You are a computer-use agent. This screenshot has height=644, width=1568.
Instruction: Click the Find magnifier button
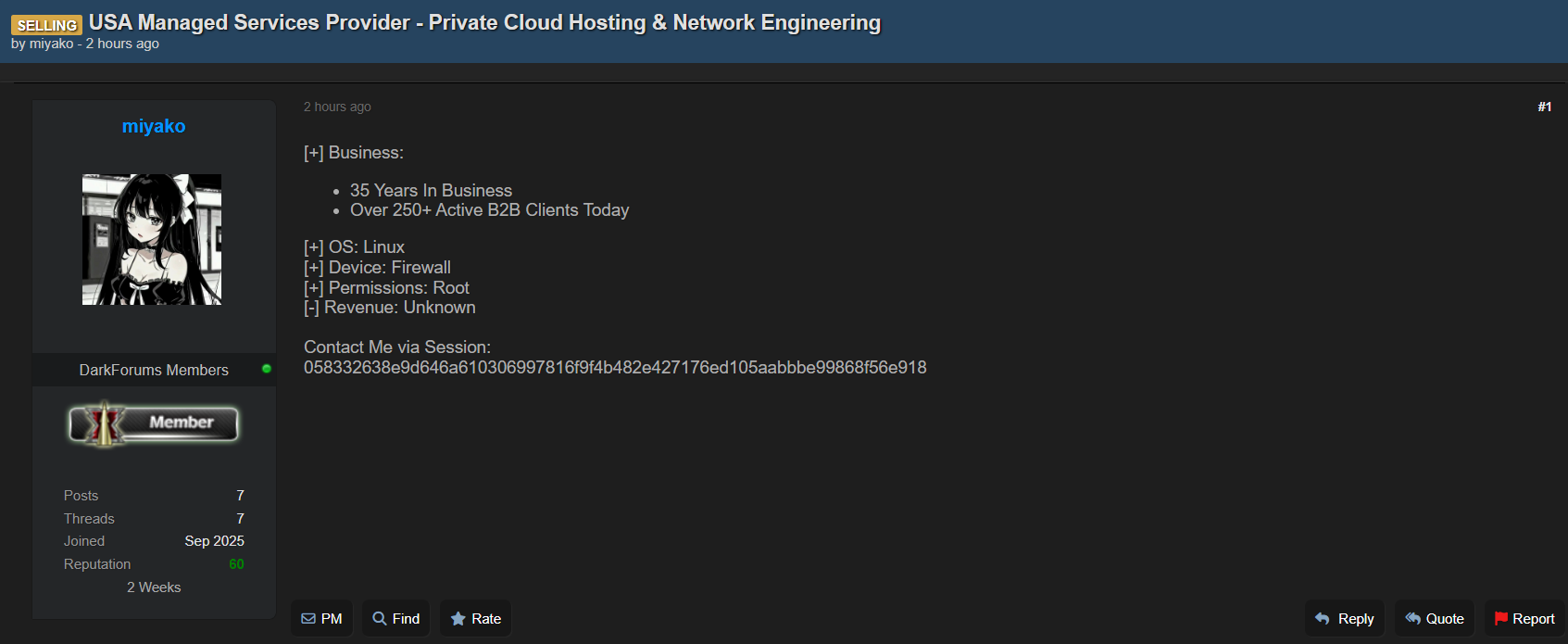pos(395,619)
